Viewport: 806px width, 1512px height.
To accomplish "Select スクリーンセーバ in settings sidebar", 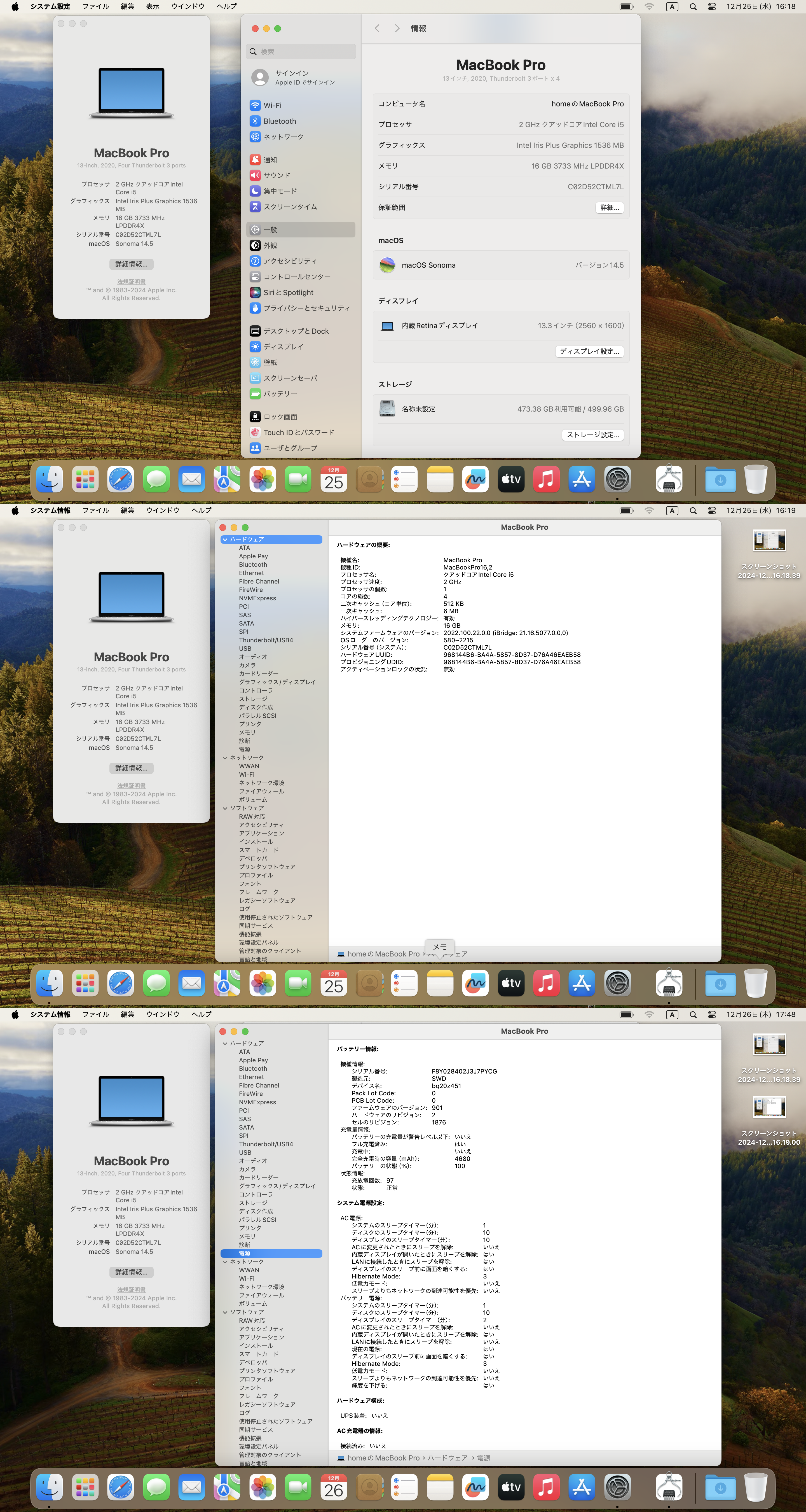I will coord(300,378).
